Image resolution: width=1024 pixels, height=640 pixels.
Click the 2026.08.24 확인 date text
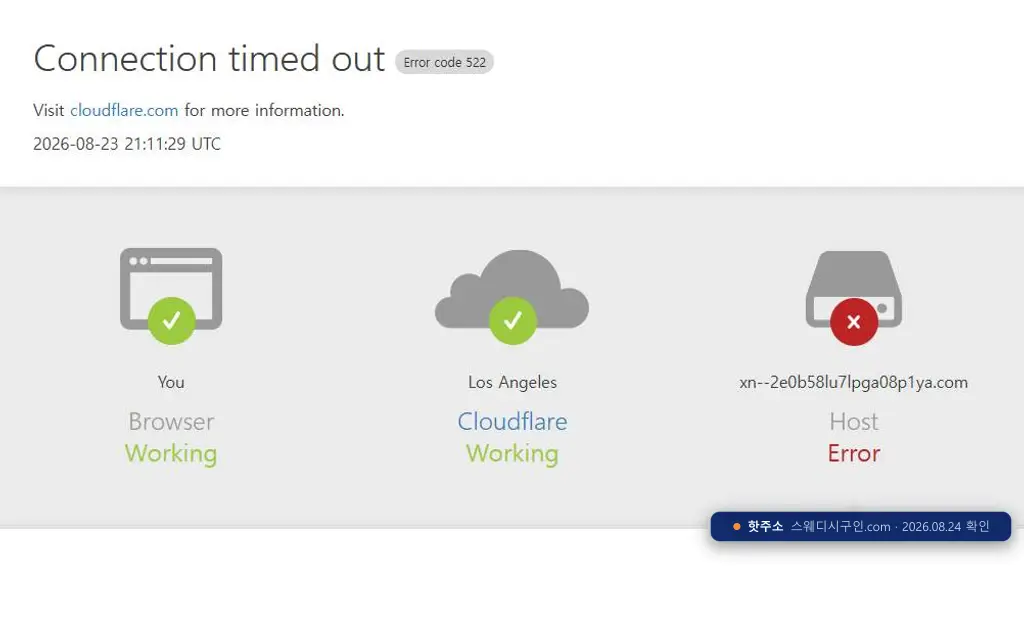click(x=946, y=526)
